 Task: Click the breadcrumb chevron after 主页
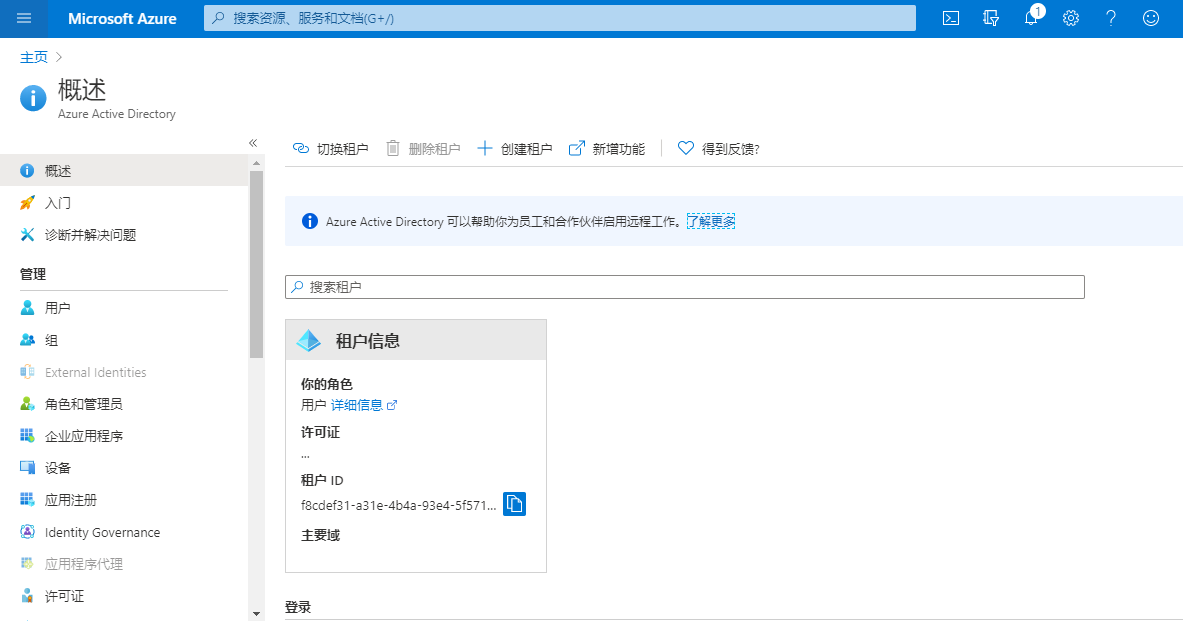click(59, 57)
